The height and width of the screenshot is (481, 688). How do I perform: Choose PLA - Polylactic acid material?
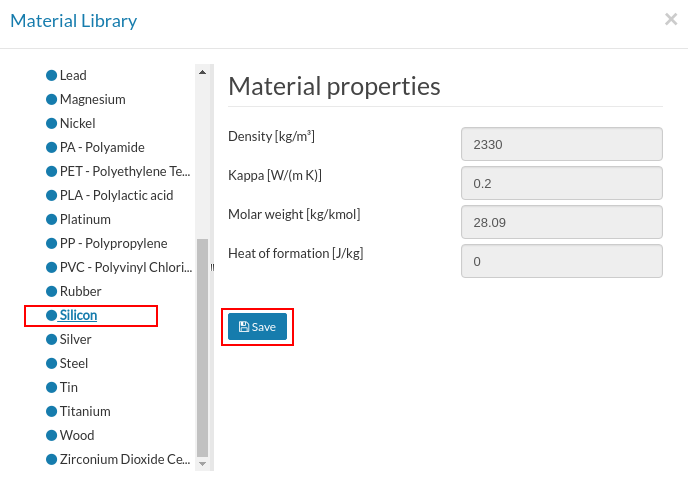116,195
